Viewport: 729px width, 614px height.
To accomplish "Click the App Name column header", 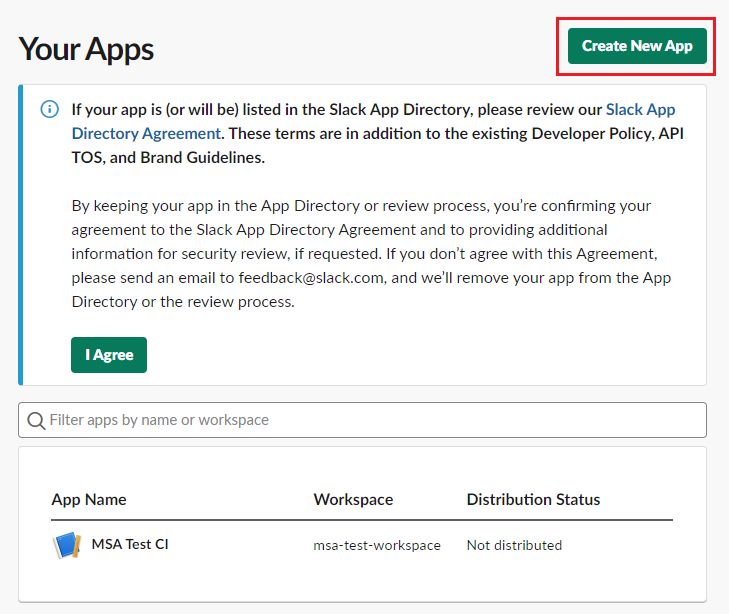I will [89, 500].
